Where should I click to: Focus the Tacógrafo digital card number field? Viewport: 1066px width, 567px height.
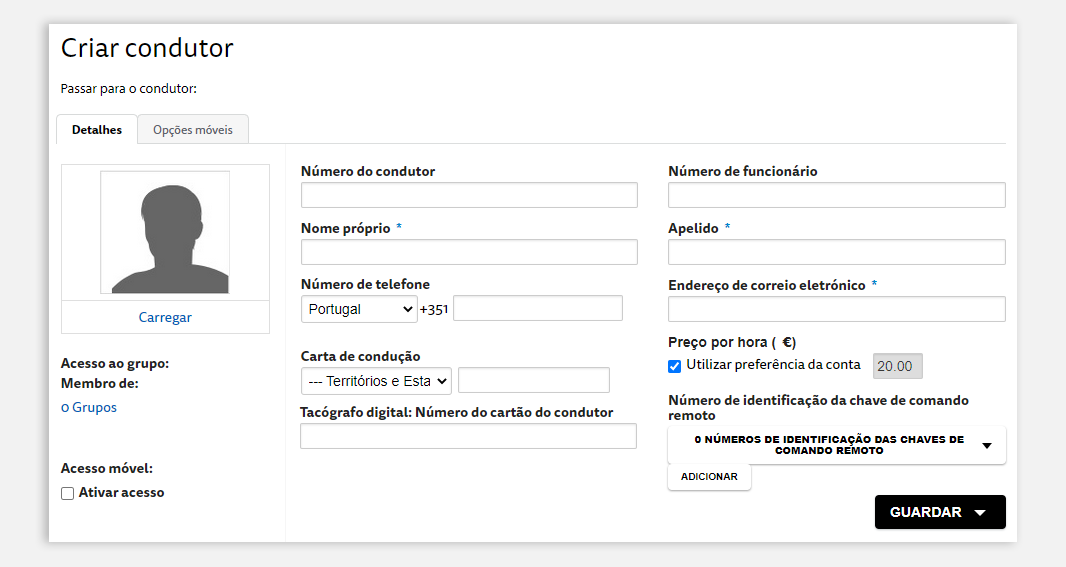[x=468, y=436]
